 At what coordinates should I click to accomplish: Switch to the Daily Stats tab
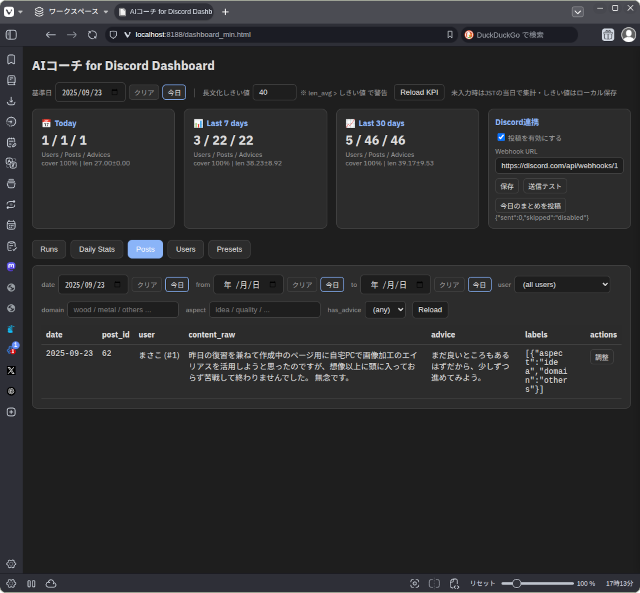97,249
